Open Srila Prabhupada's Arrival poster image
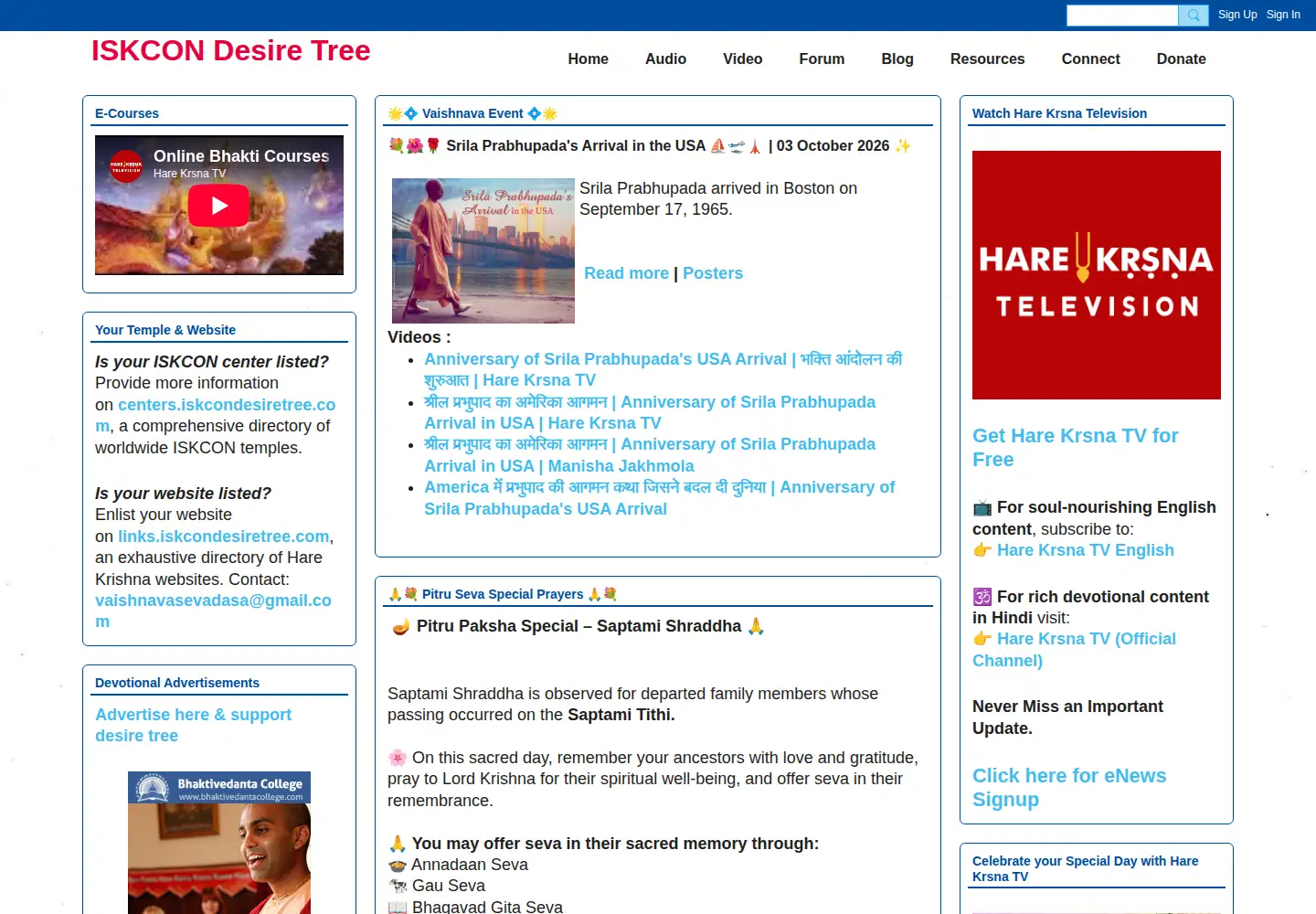 pyautogui.click(x=483, y=250)
